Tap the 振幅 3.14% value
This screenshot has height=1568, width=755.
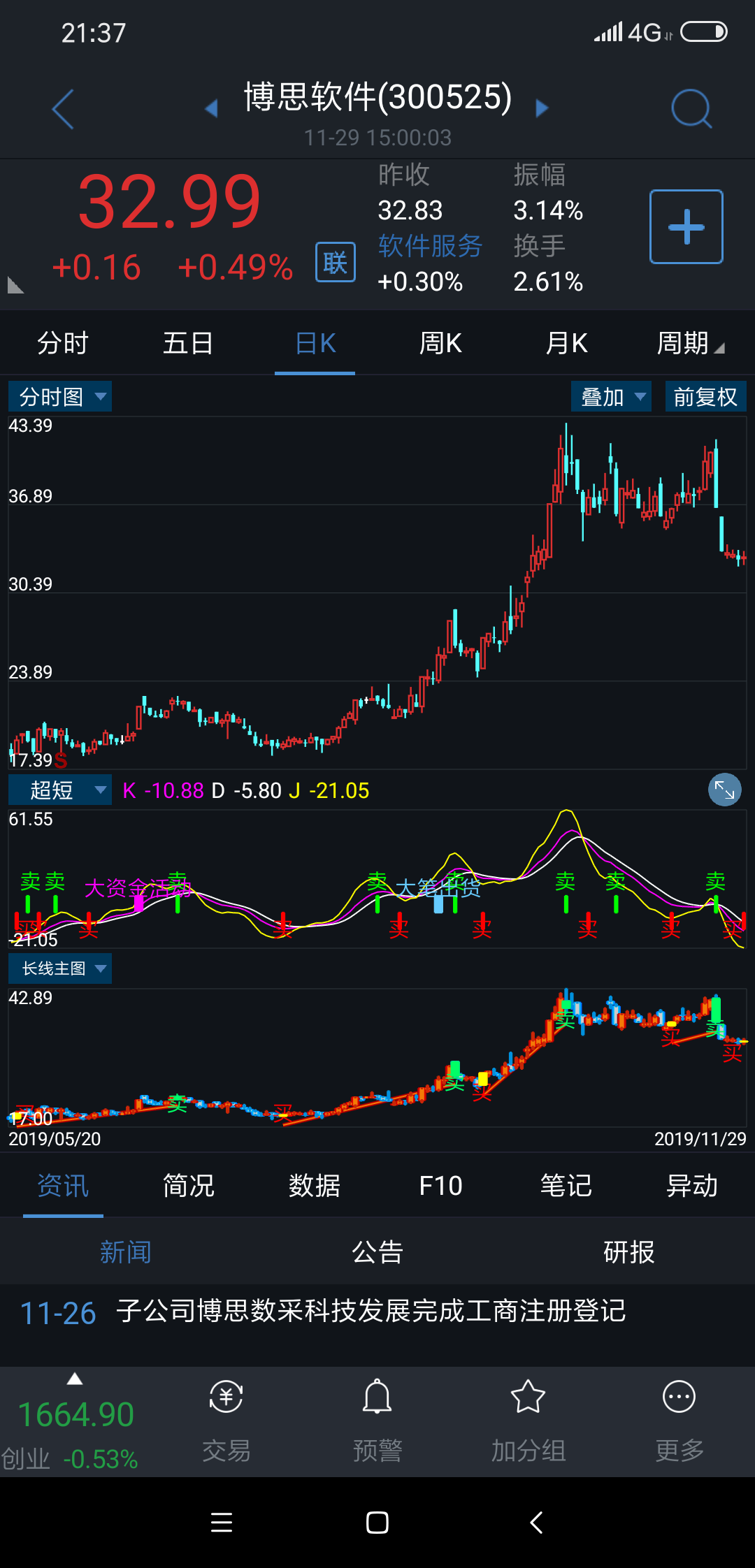[548, 210]
